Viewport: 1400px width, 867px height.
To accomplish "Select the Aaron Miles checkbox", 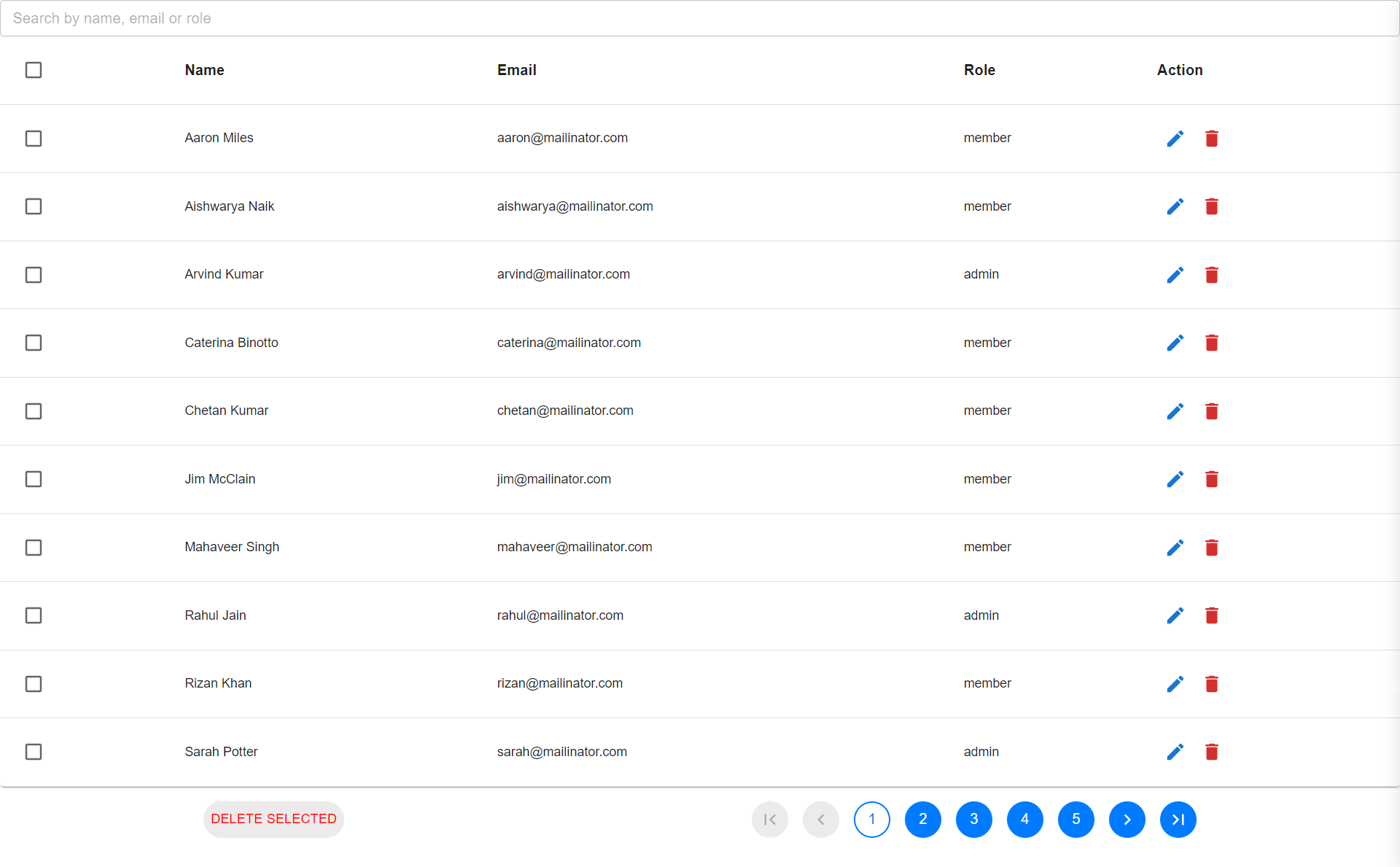I will click(34, 139).
